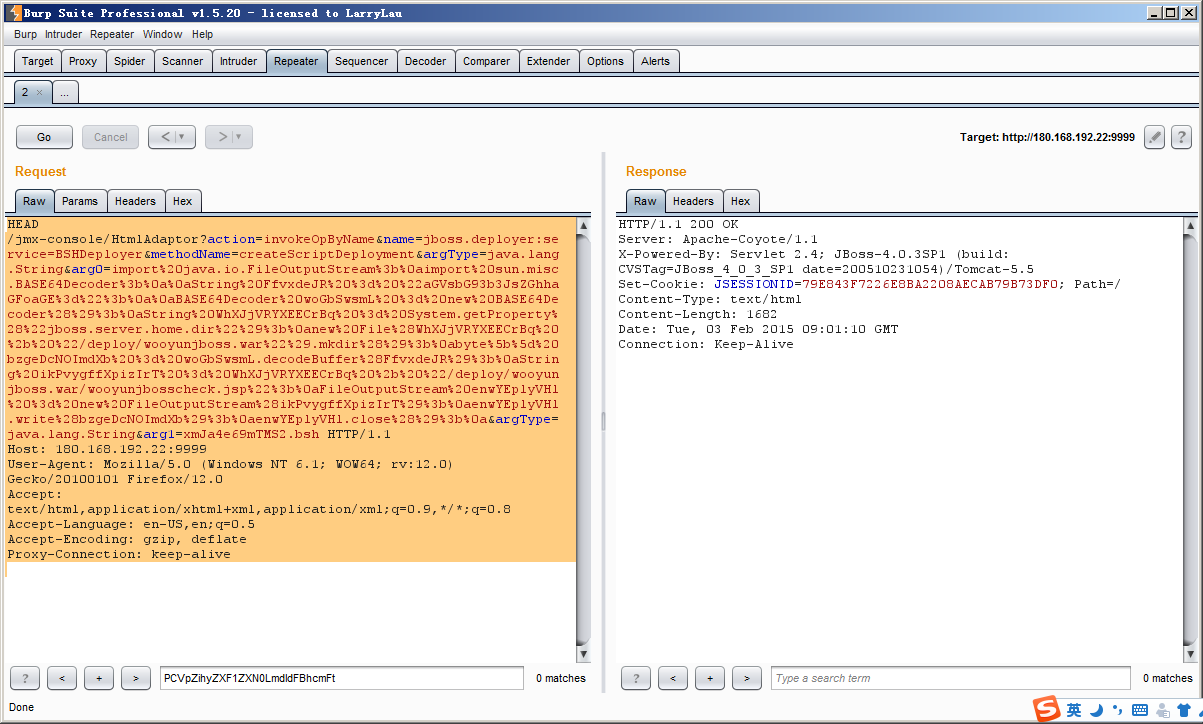
Task: Click the Go button to send request
Action: 44,137
